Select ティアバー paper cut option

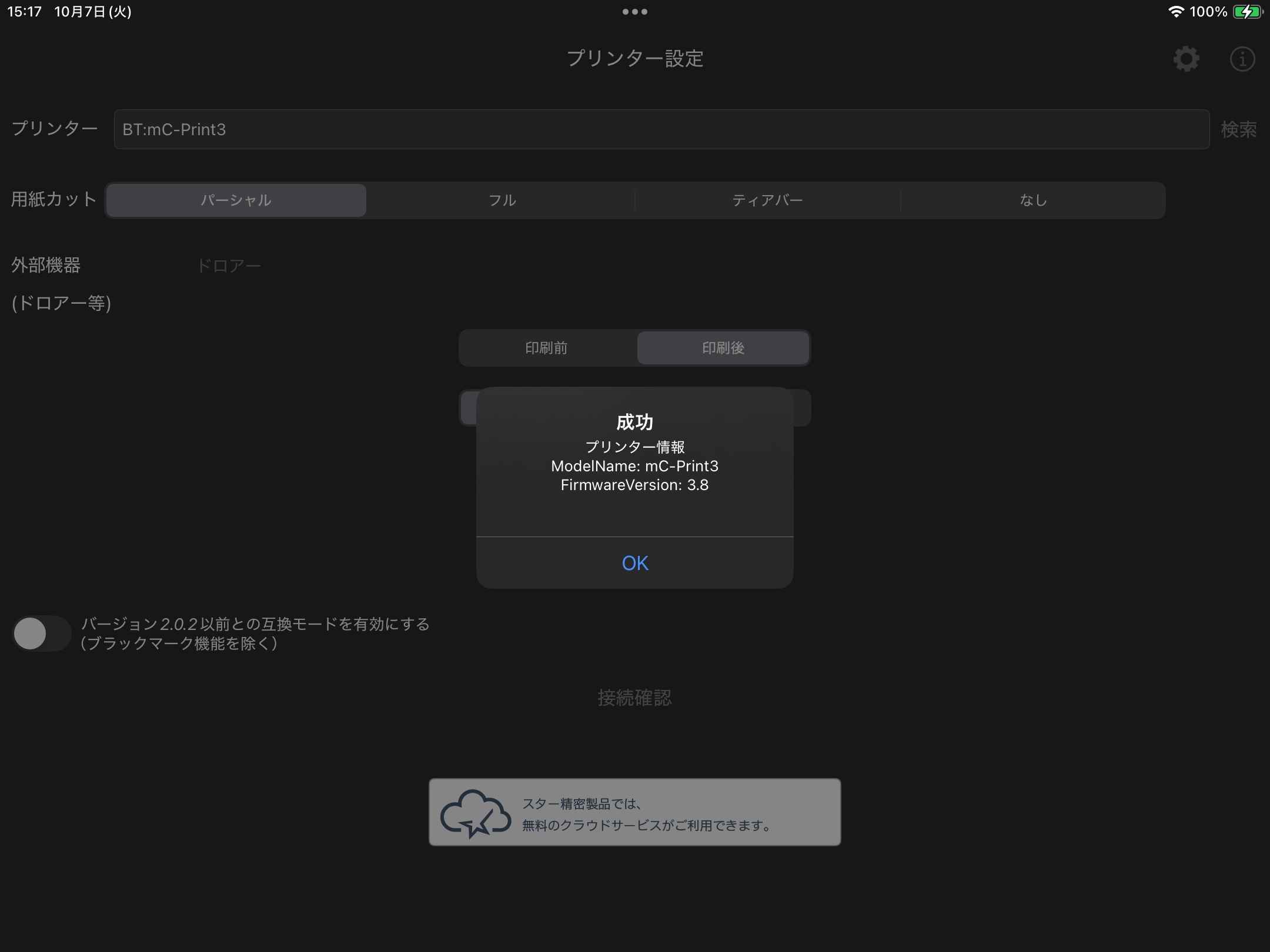767,200
